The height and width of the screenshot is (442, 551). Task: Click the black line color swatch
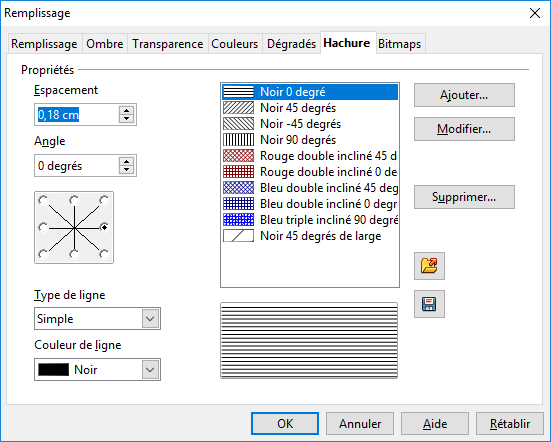tap(53, 370)
